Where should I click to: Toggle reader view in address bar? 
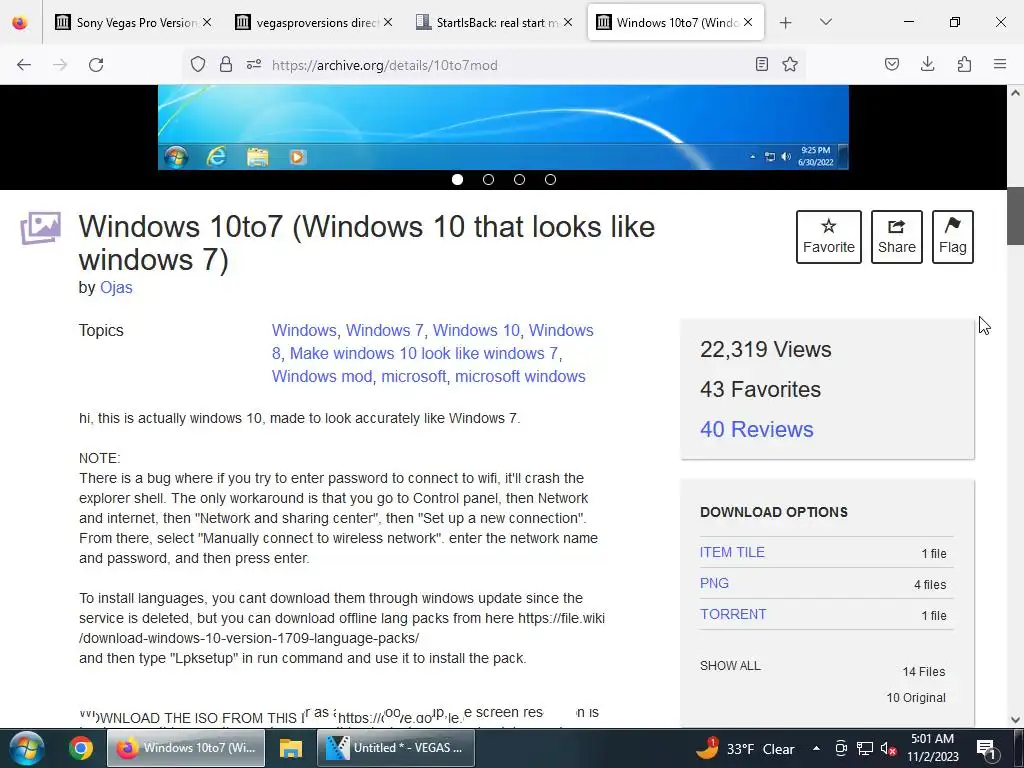761,65
